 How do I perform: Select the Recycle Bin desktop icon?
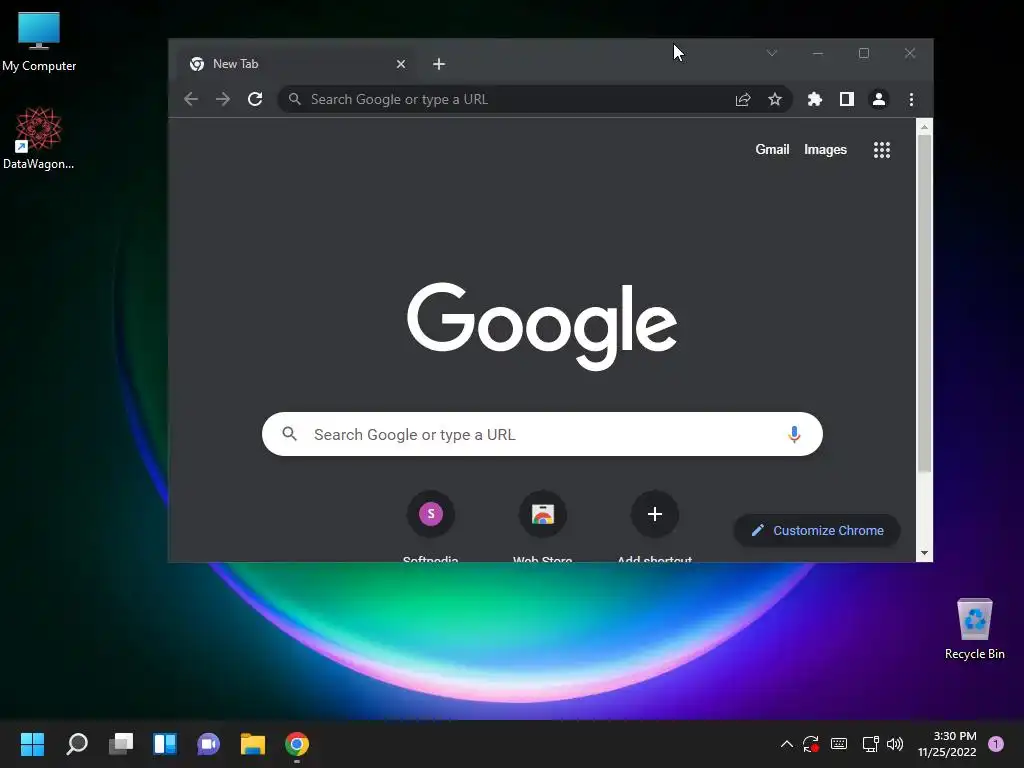click(x=974, y=630)
